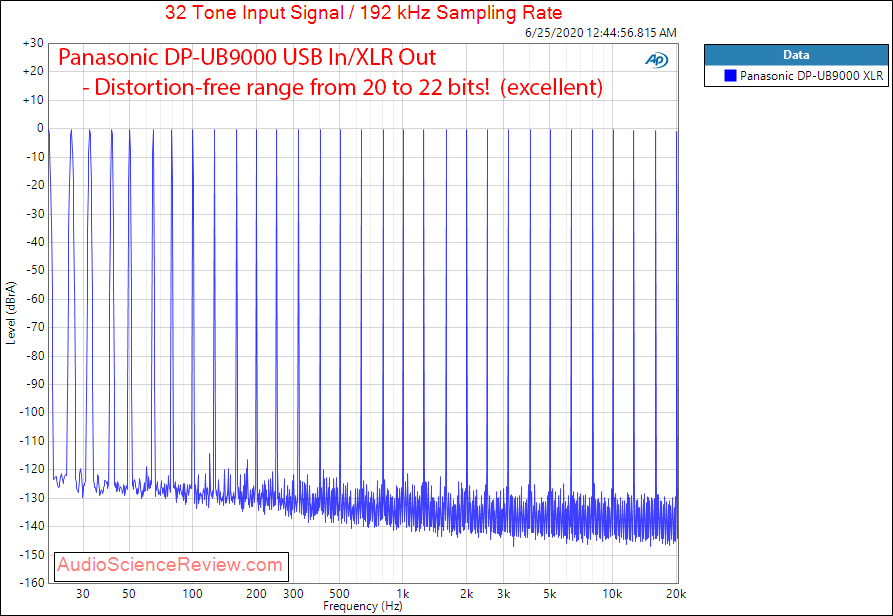Click the Level (dBrA) axis label

tap(10, 313)
